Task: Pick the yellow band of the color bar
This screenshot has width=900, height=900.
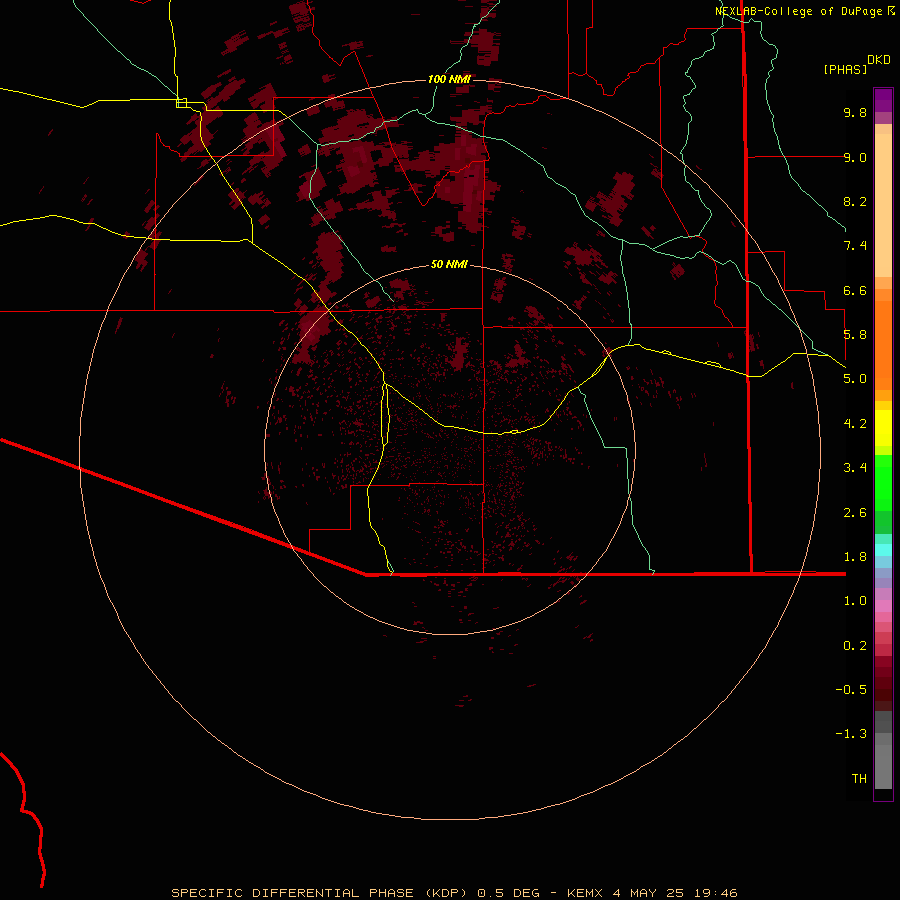Action: point(883,428)
